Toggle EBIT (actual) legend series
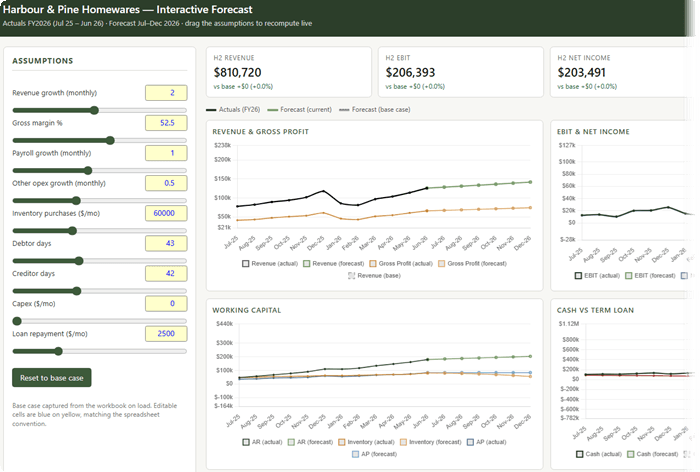The image size is (700, 472). [x=597, y=276]
